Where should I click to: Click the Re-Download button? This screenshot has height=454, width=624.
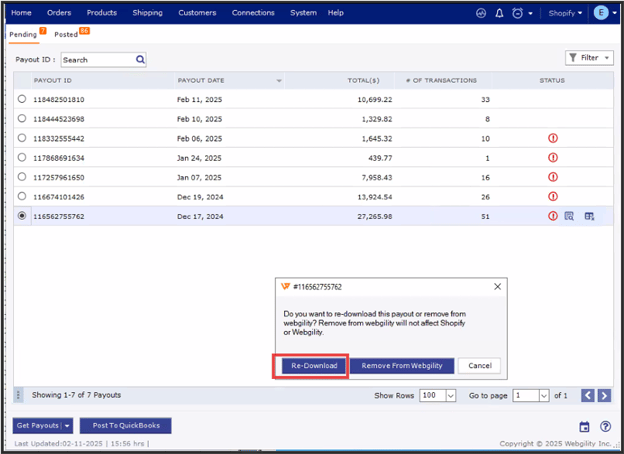(x=314, y=366)
